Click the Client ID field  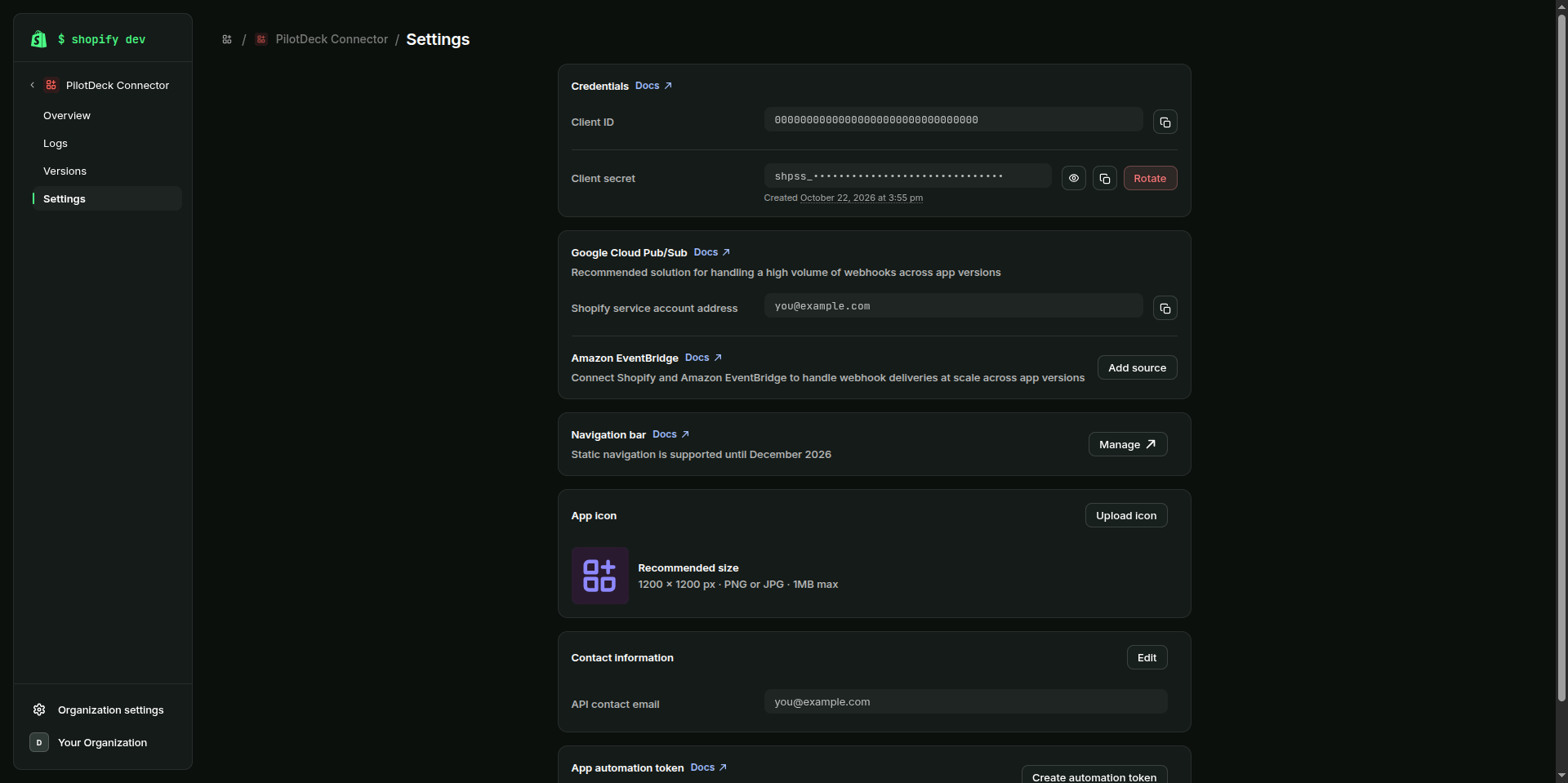tap(953, 120)
